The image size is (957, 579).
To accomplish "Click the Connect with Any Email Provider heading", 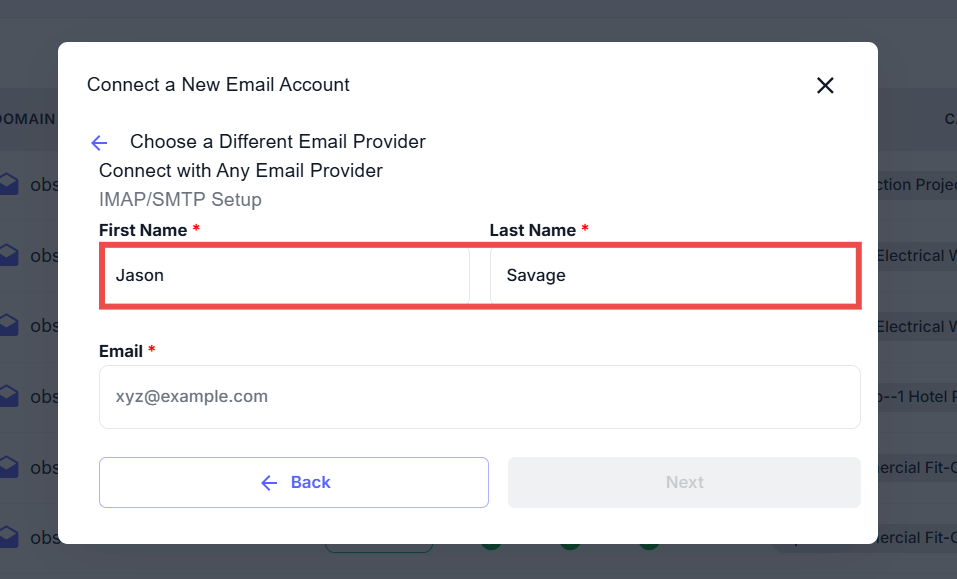I will tap(241, 170).
